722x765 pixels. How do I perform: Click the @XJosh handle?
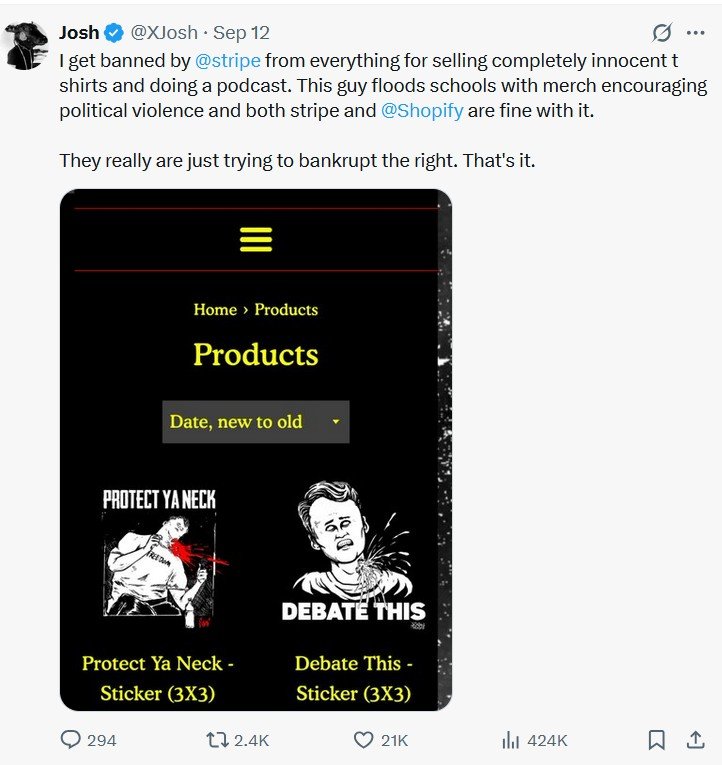click(164, 33)
